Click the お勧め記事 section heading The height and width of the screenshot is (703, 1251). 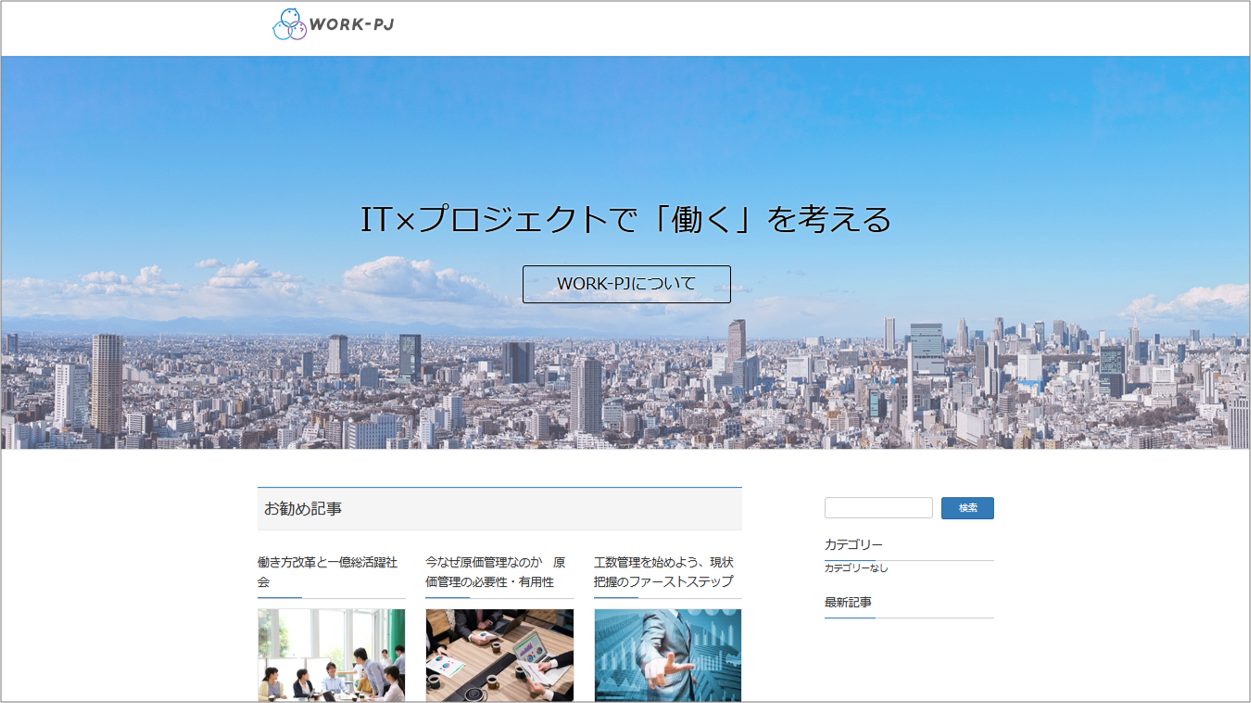(x=303, y=509)
